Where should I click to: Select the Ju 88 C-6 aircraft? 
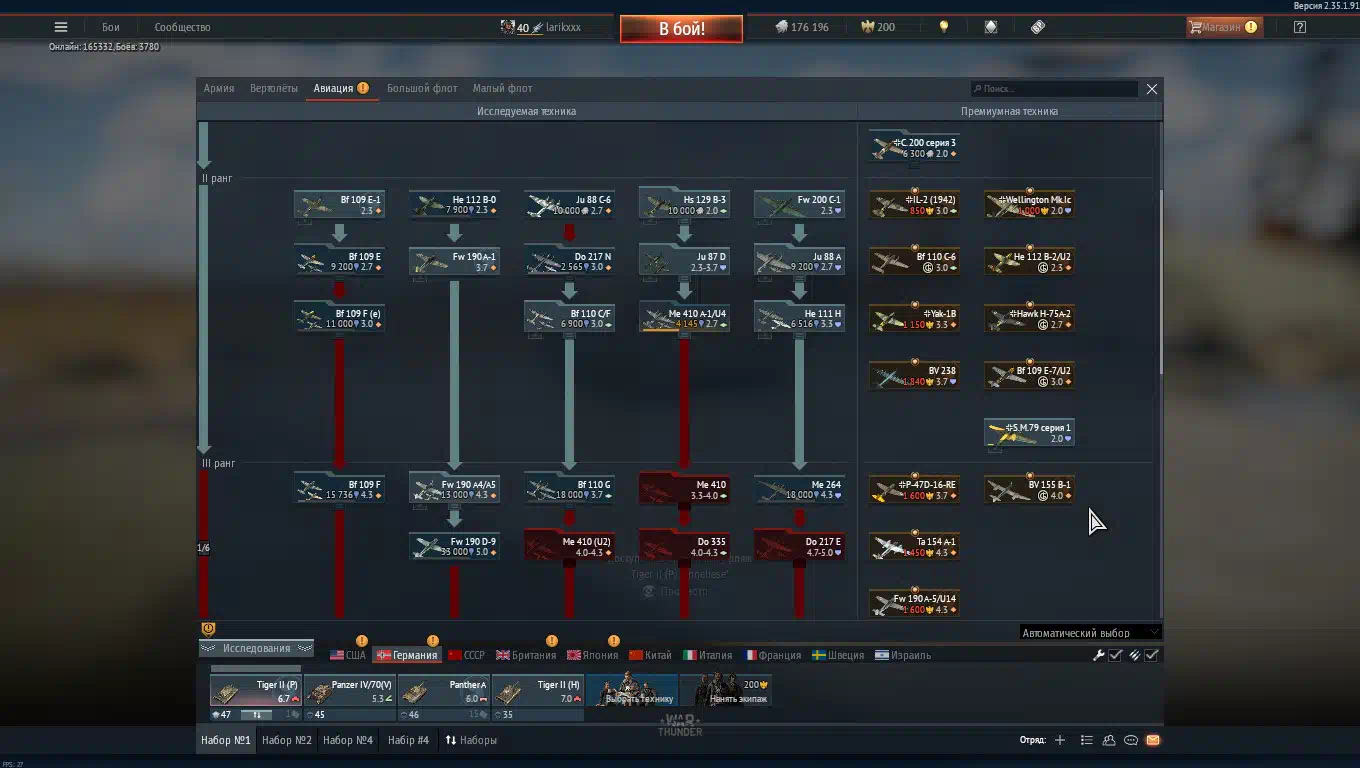click(569, 205)
